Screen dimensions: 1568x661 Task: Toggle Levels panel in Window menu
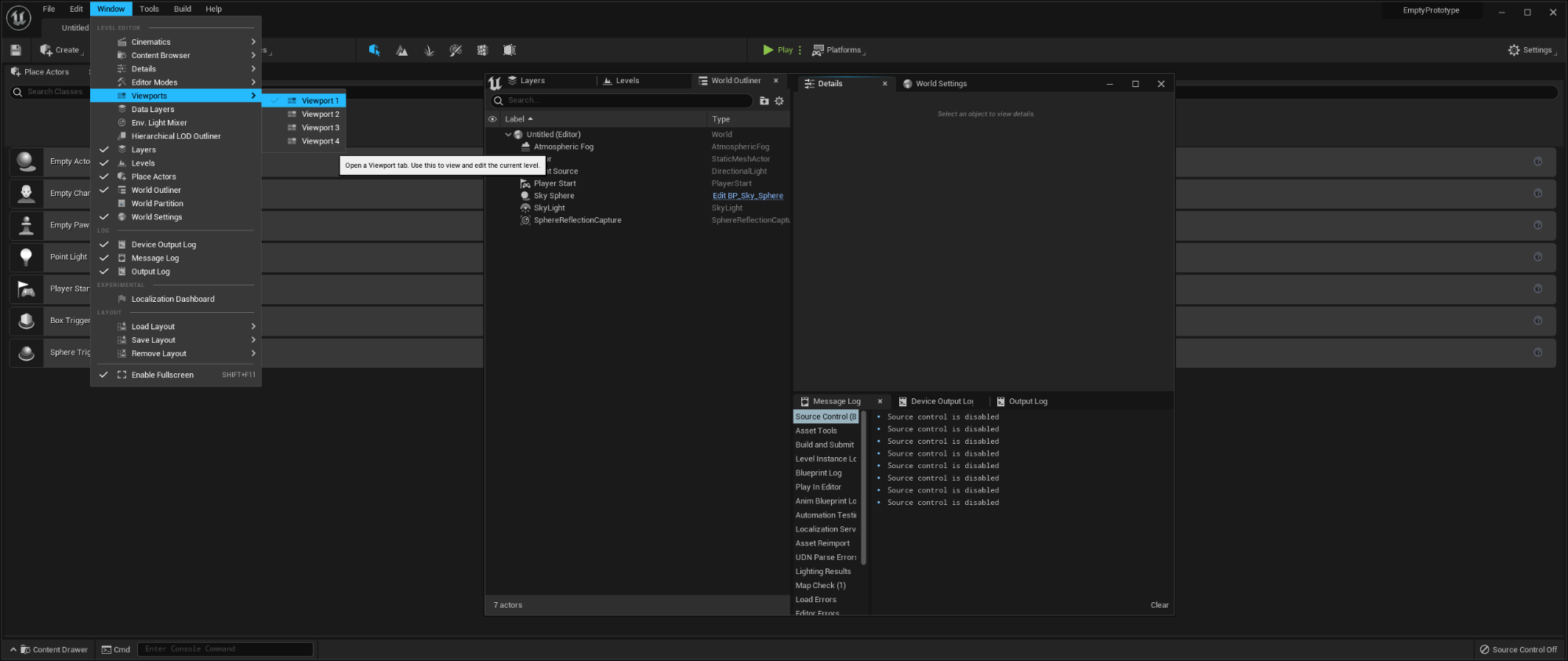[176, 163]
